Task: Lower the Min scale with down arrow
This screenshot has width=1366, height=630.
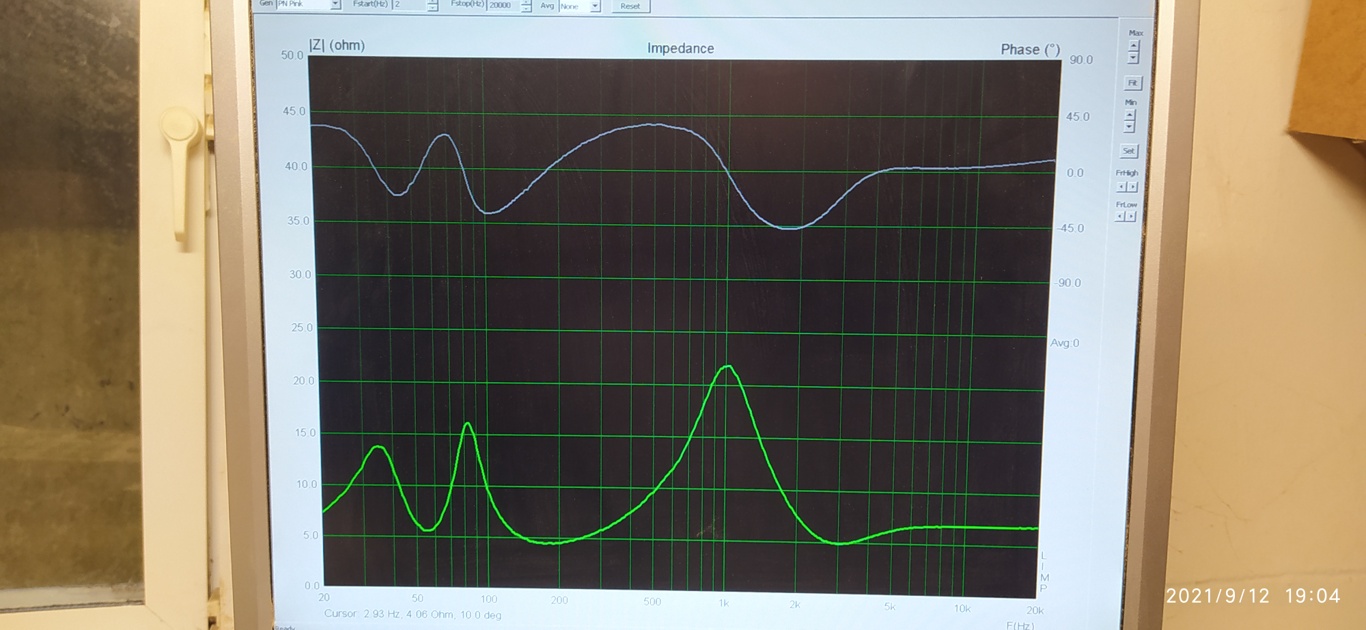Action: (1130, 126)
